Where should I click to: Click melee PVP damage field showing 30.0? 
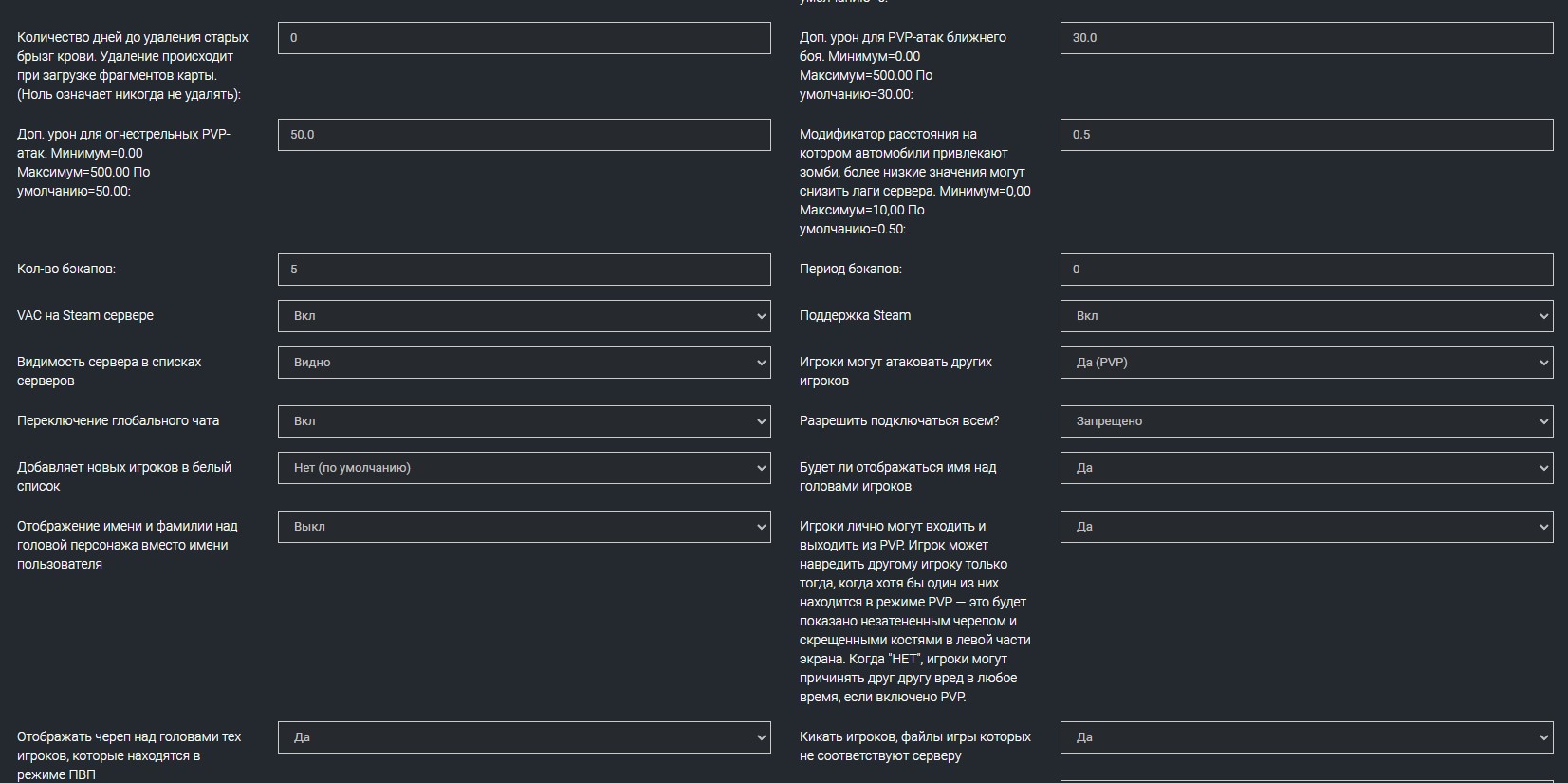pyautogui.click(x=1306, y=38)
